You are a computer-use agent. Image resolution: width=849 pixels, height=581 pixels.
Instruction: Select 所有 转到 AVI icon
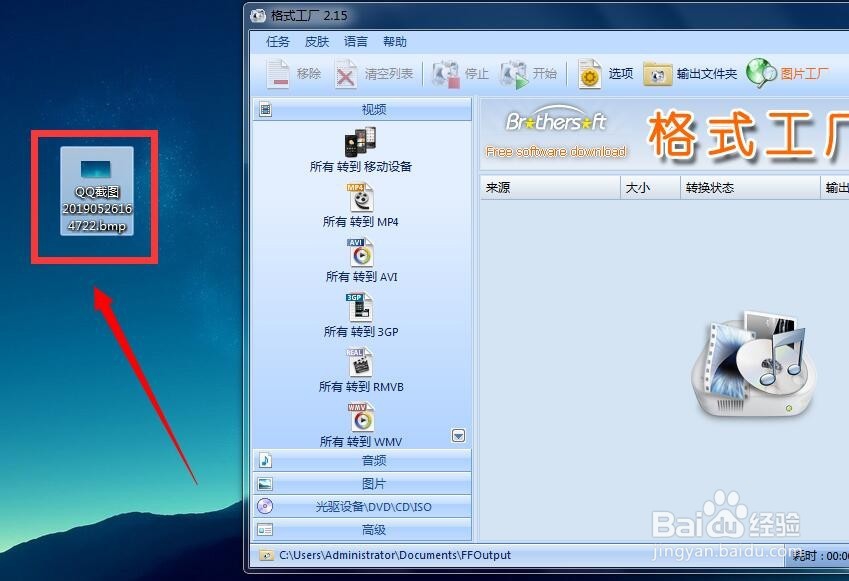pos(361,252)
